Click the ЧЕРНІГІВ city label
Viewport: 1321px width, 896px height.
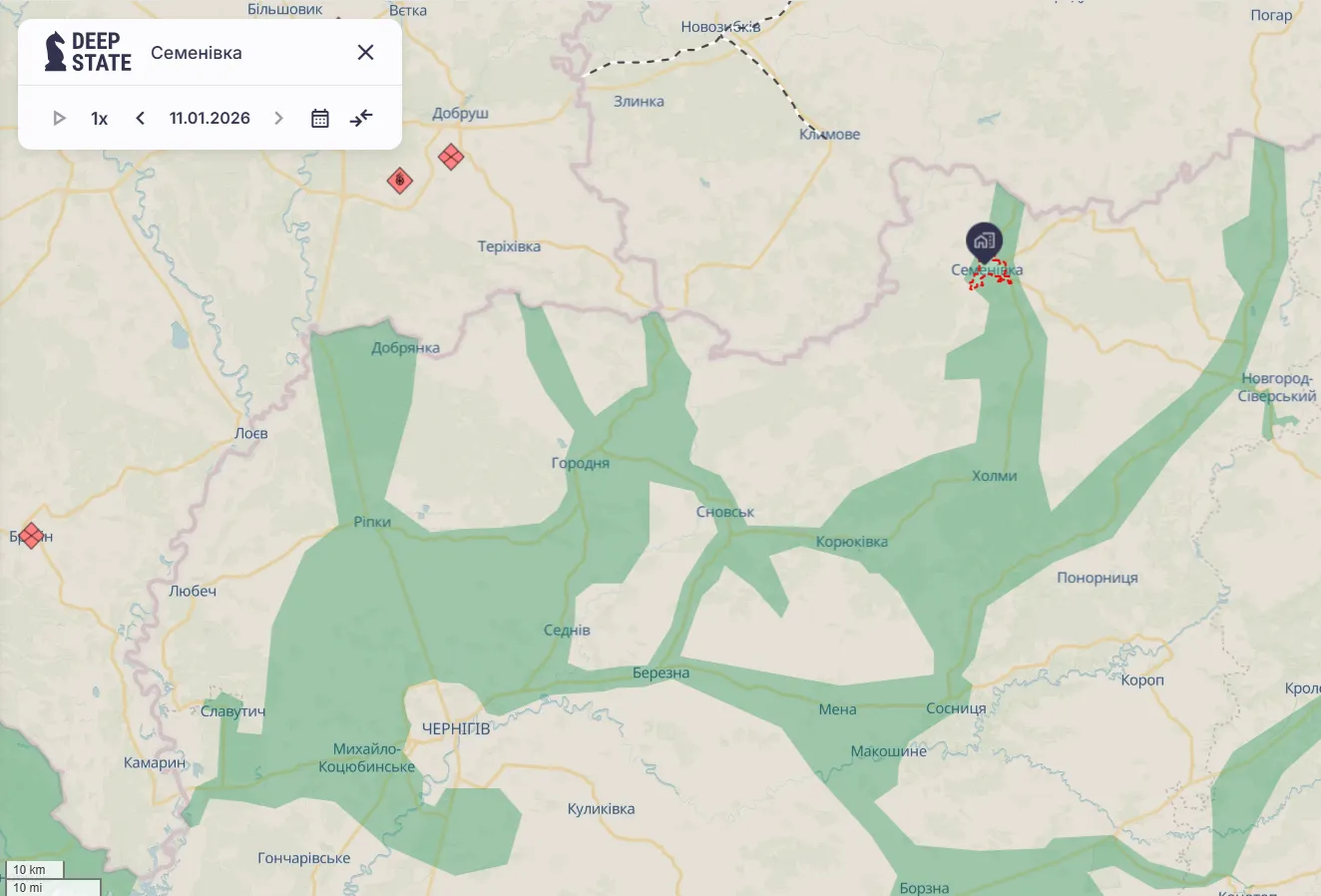click(456, 729)
